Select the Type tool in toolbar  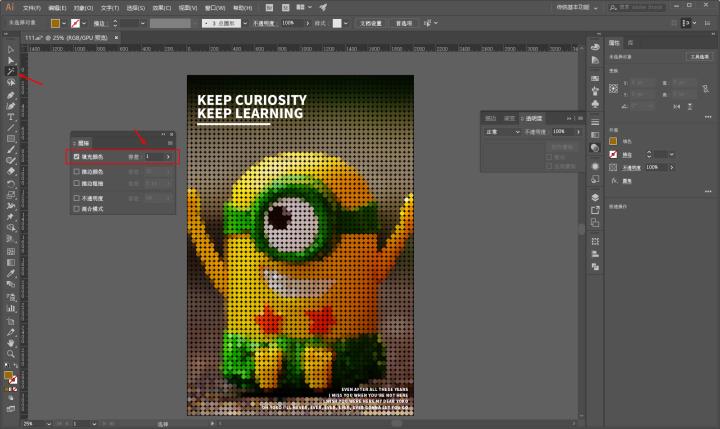pyautogui.click(x=10, y=117)
